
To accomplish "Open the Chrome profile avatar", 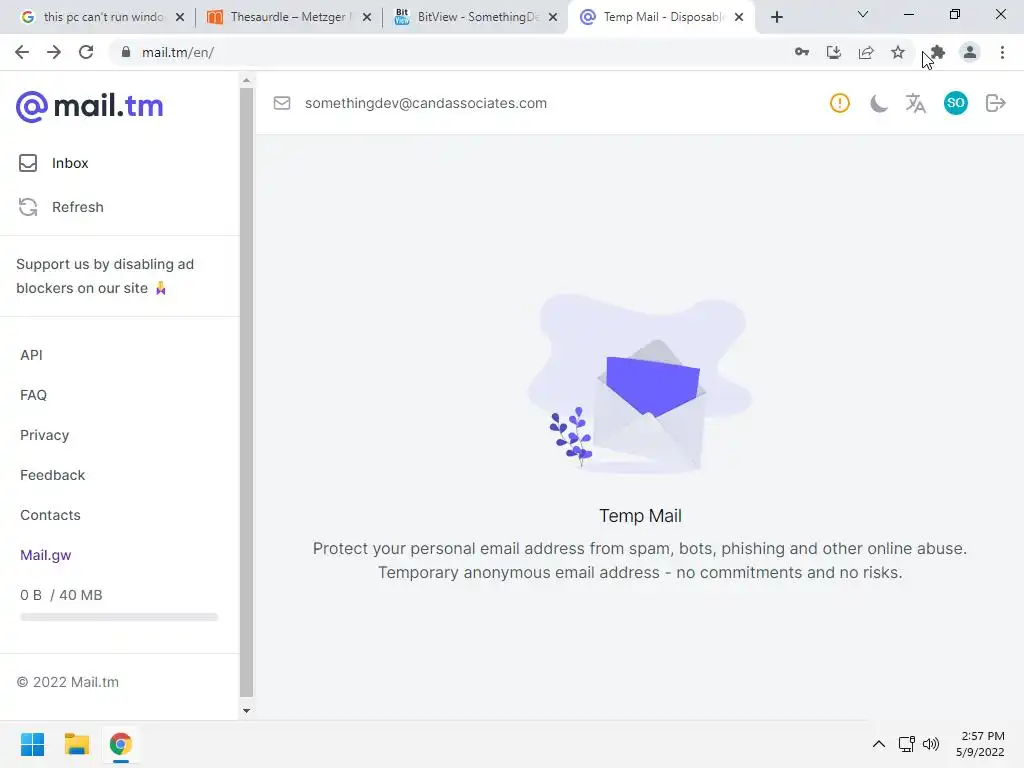I will [970, 52].
